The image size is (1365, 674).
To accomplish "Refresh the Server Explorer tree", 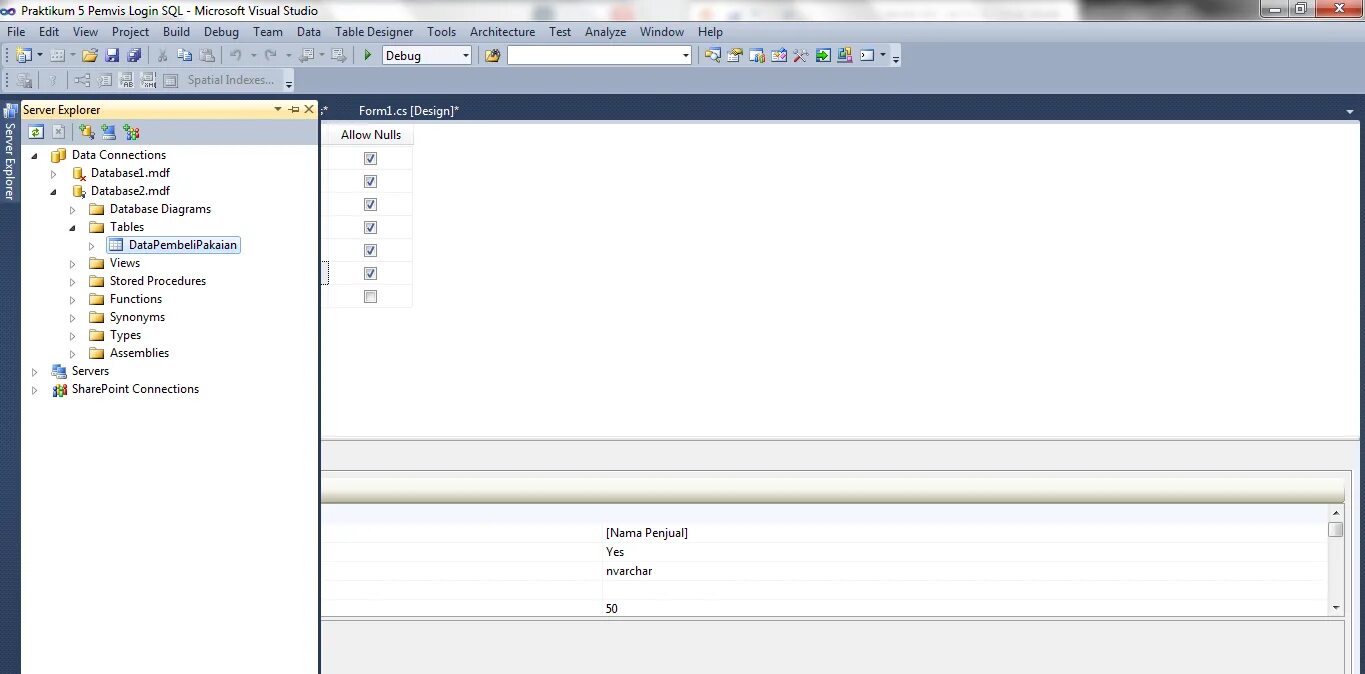I will coord(36,132).
